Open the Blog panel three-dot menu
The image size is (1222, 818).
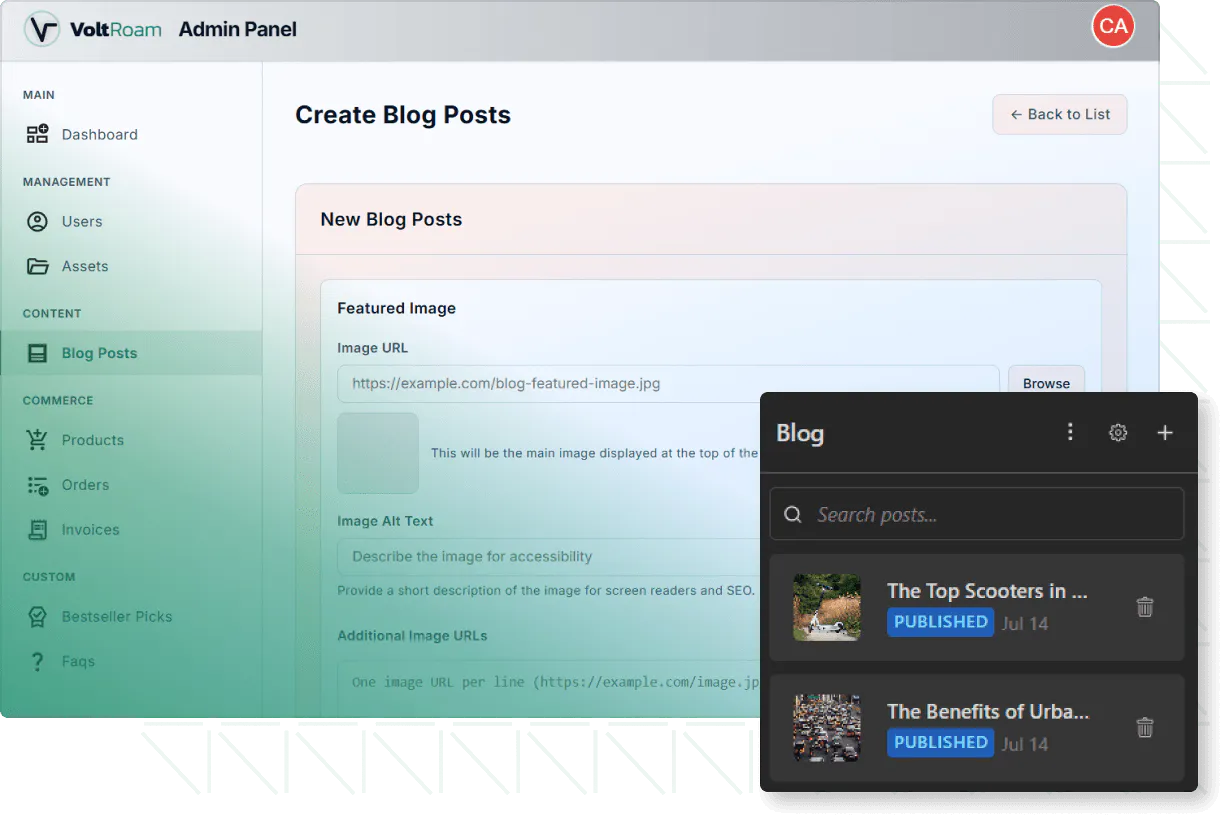pyautogui.click(x=1070, y=432)
